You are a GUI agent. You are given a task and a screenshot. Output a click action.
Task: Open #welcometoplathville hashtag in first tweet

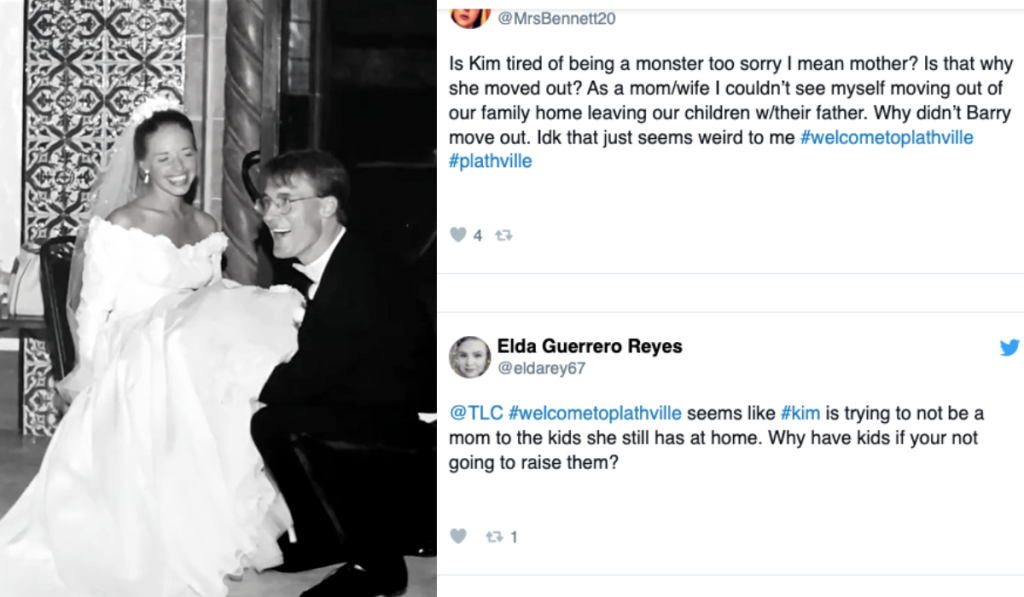click(x=886, y=138)
